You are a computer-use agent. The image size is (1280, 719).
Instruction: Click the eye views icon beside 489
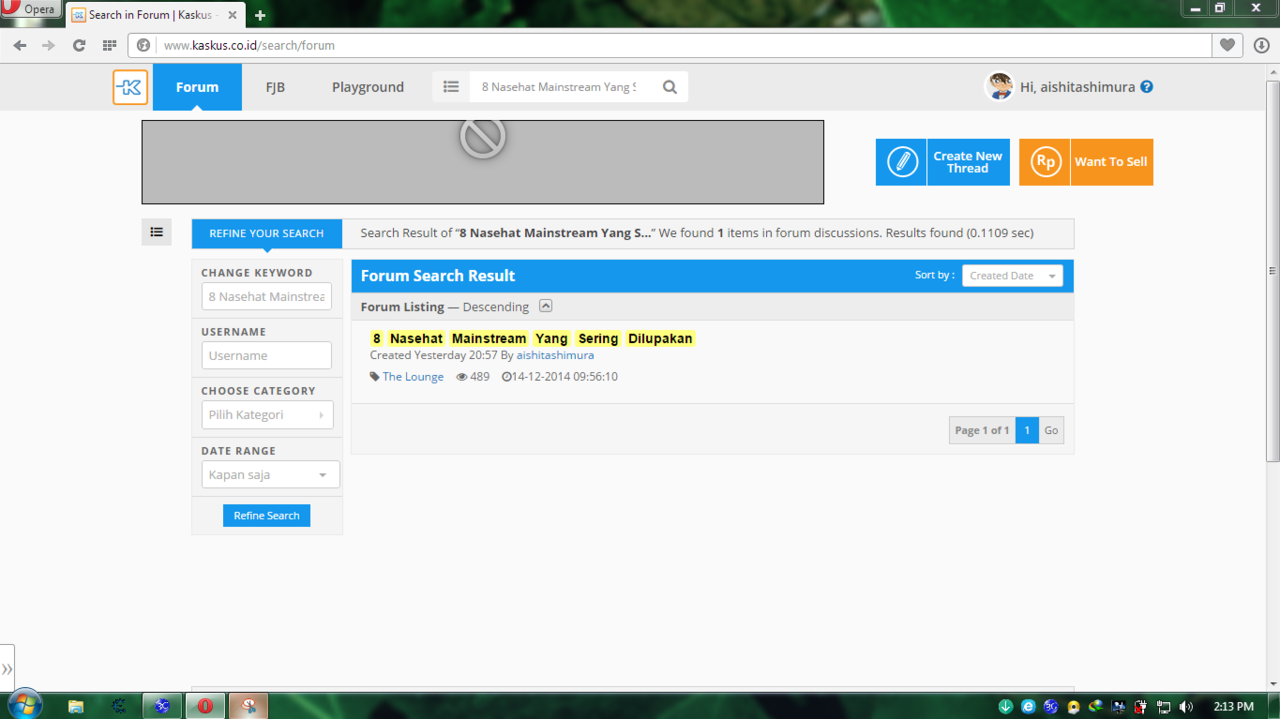pyautogui.click(x=462, y=377)
